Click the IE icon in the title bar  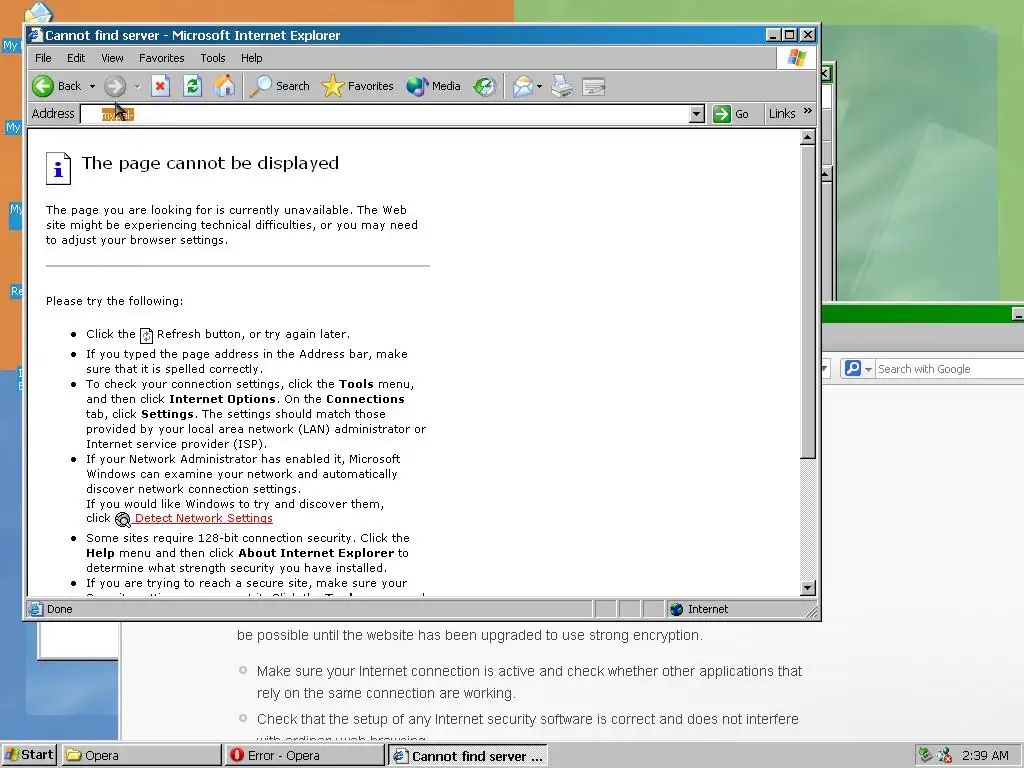coord(35,35)
